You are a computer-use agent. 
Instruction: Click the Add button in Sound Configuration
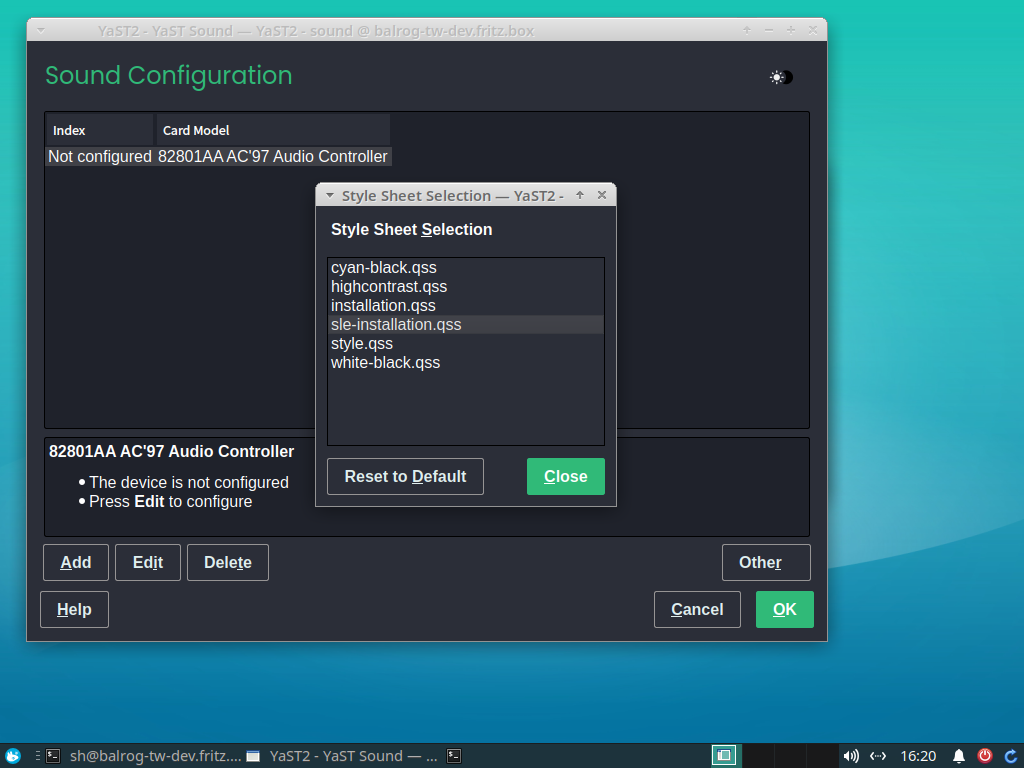click(x=76, y=562)
